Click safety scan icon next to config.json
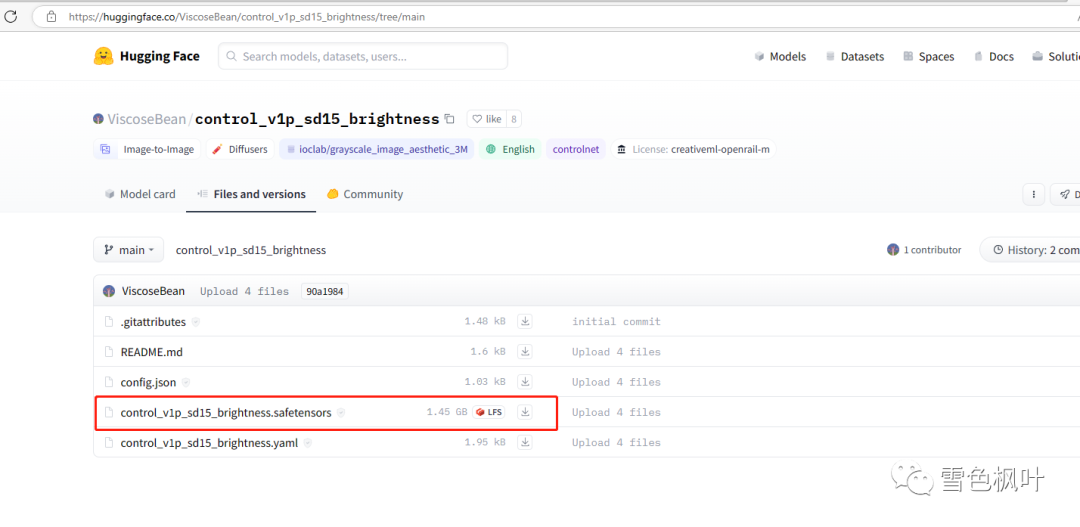The height and width of the screenshot is (527, 1080). 186,382
